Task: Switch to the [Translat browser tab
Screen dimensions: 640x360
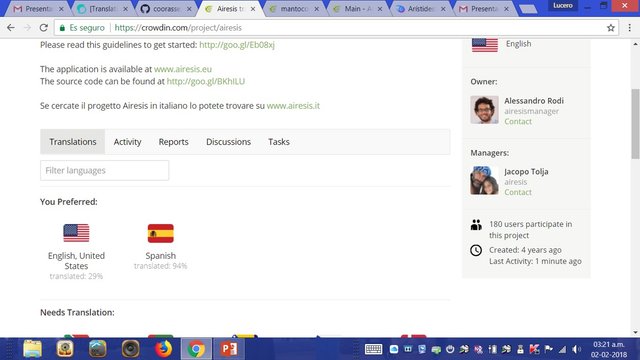Action: pyautogui.click(x=102, y=9)
